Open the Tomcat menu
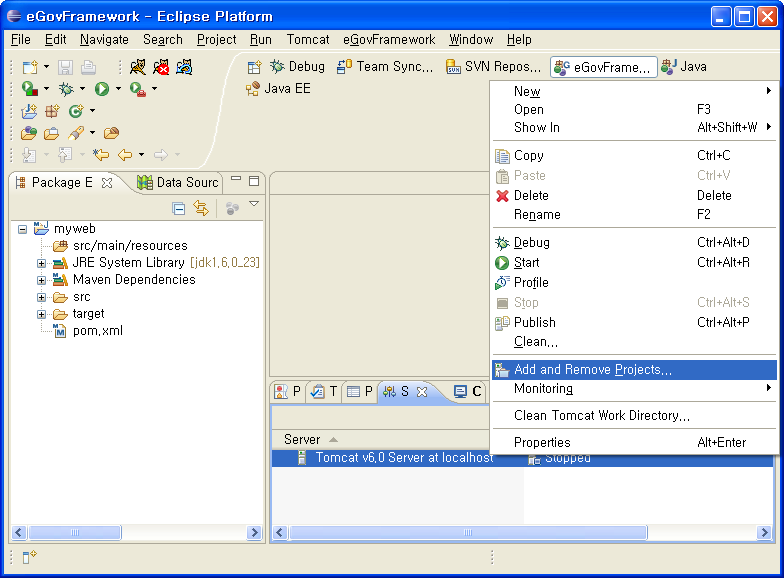 [308, 40]
